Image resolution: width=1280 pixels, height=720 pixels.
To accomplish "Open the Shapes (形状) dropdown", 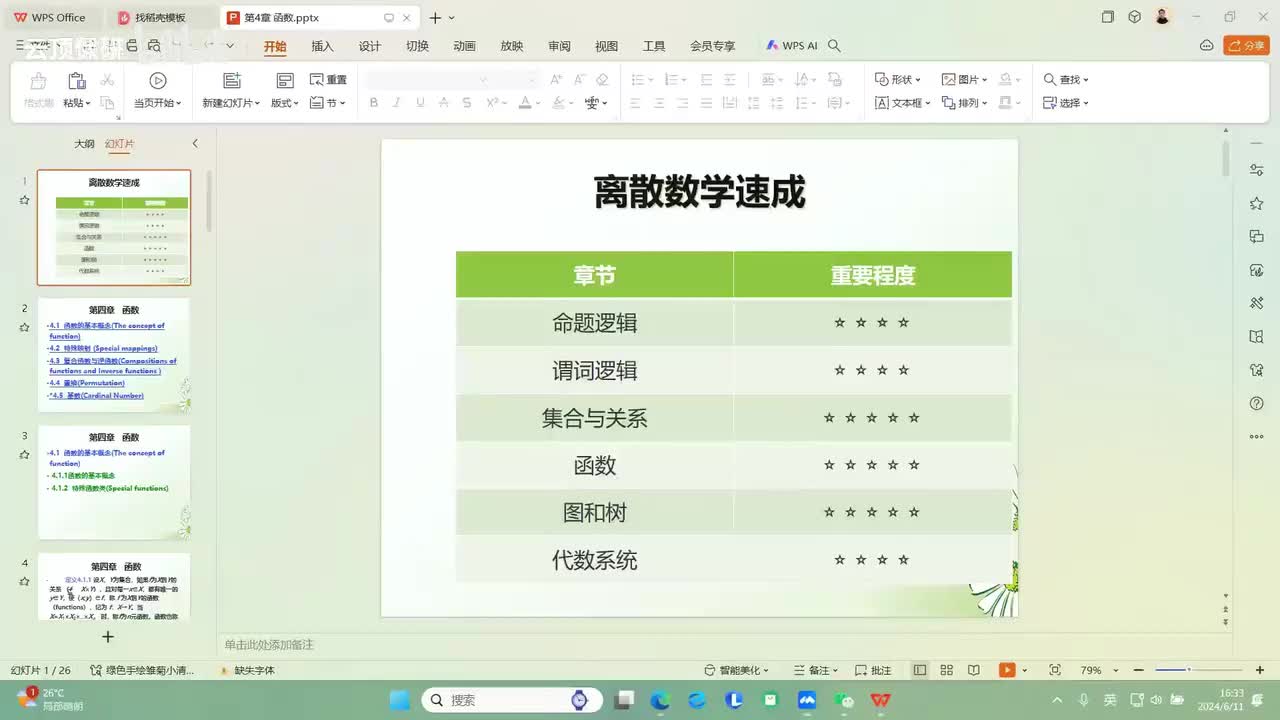I will tap(898, 80).
